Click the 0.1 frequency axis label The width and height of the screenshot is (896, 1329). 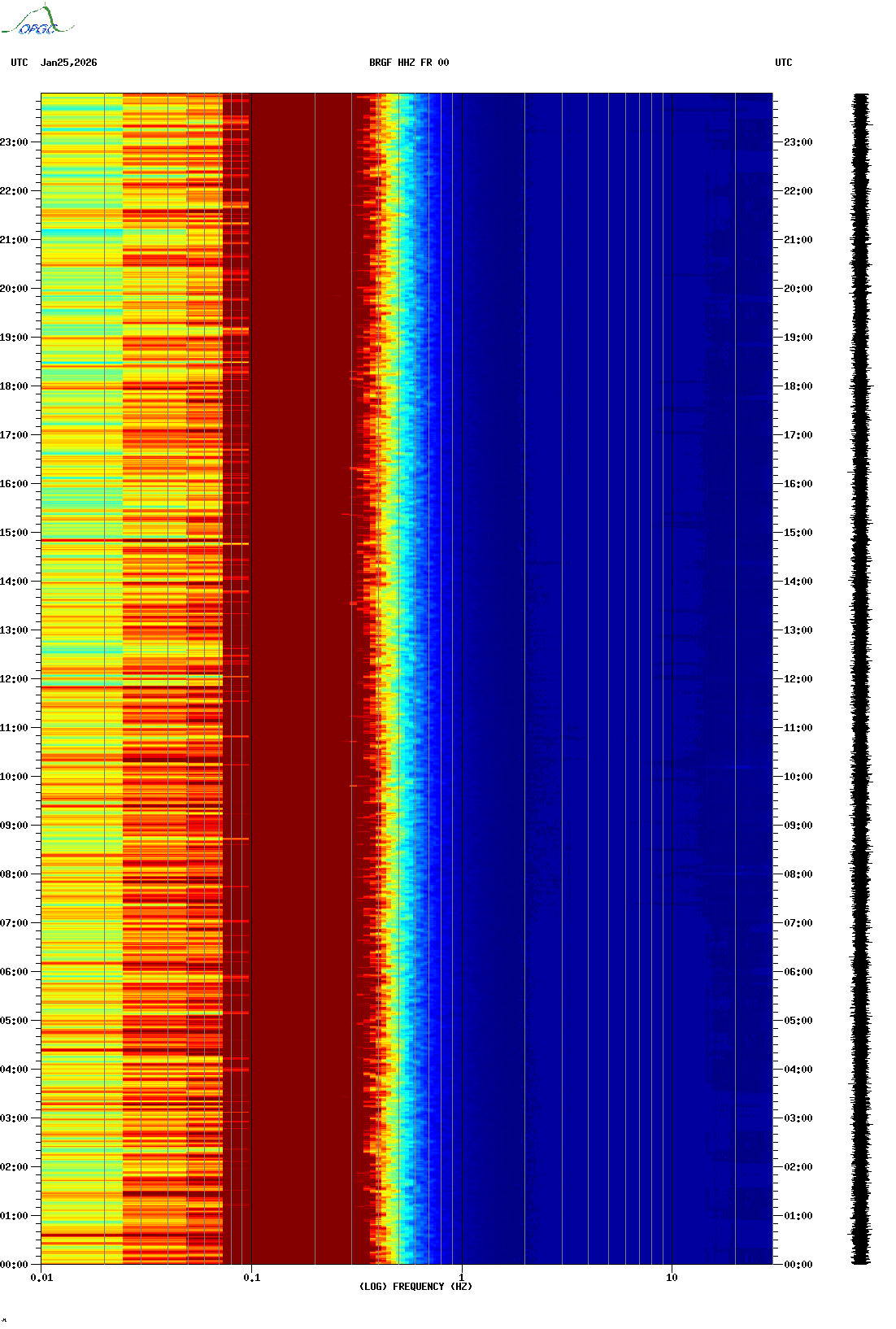tap(251, 1278)
